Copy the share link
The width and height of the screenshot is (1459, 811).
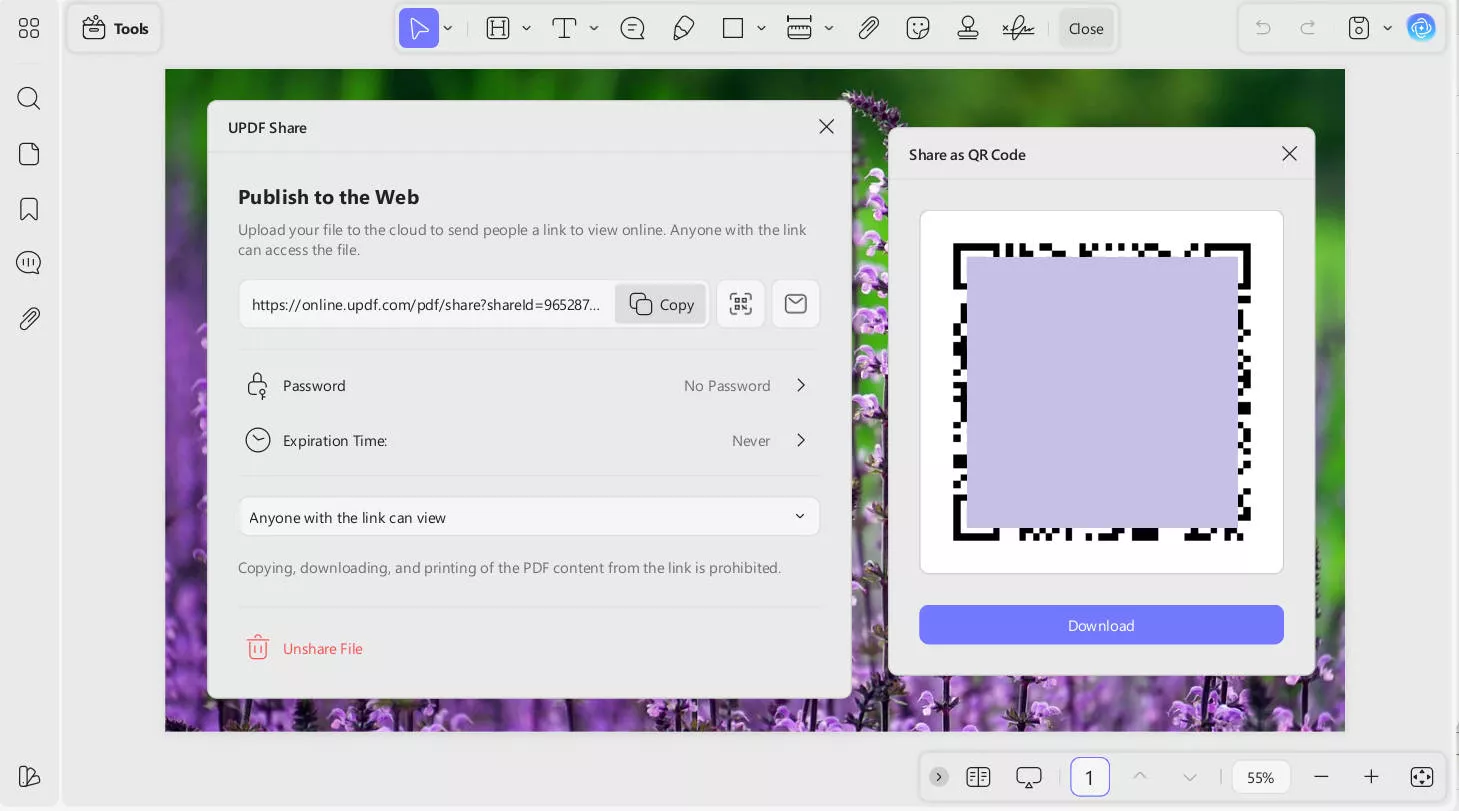(x=661, y=304)
